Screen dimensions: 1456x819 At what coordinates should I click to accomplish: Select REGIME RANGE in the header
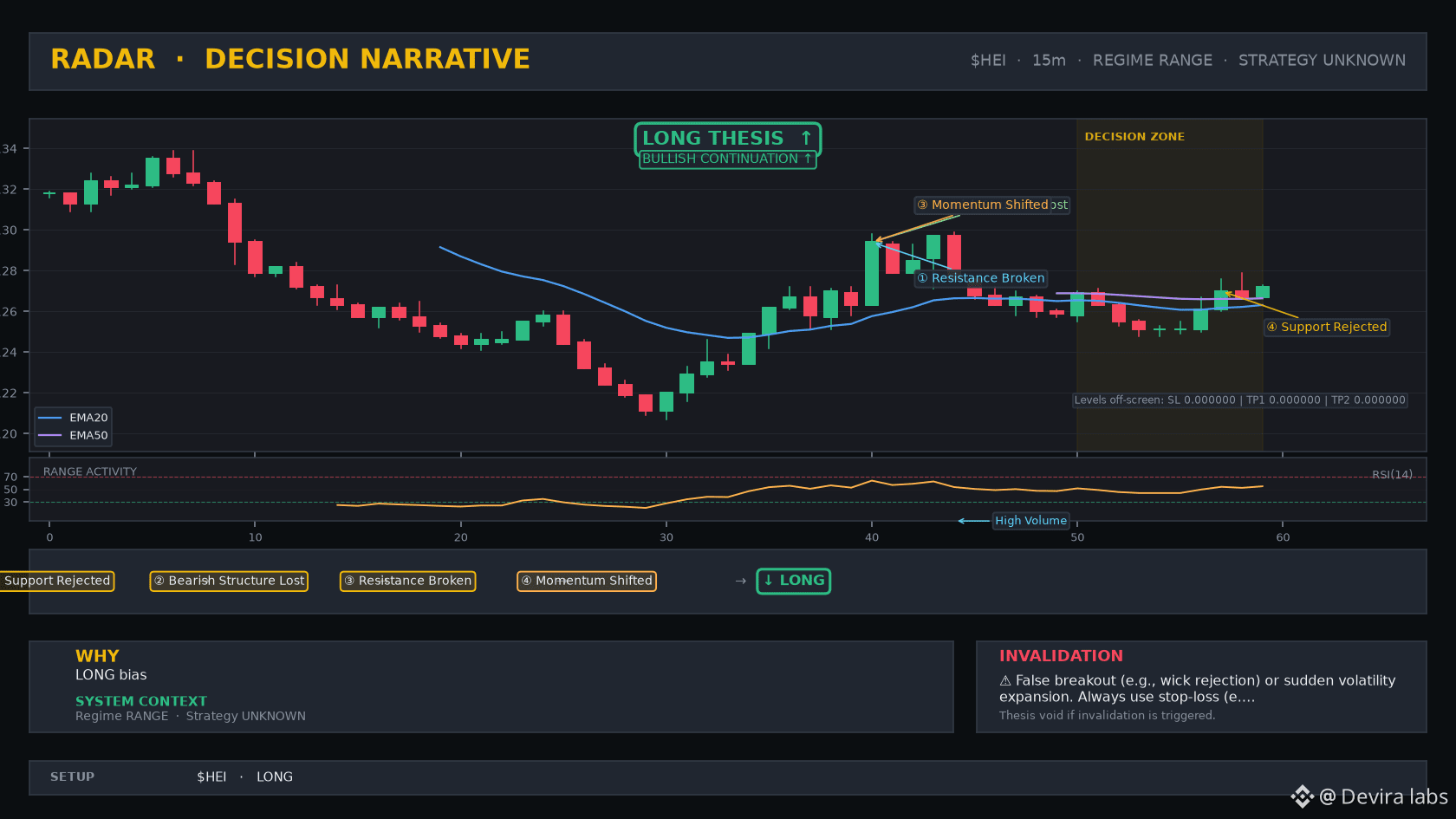tap(1153, 61)
